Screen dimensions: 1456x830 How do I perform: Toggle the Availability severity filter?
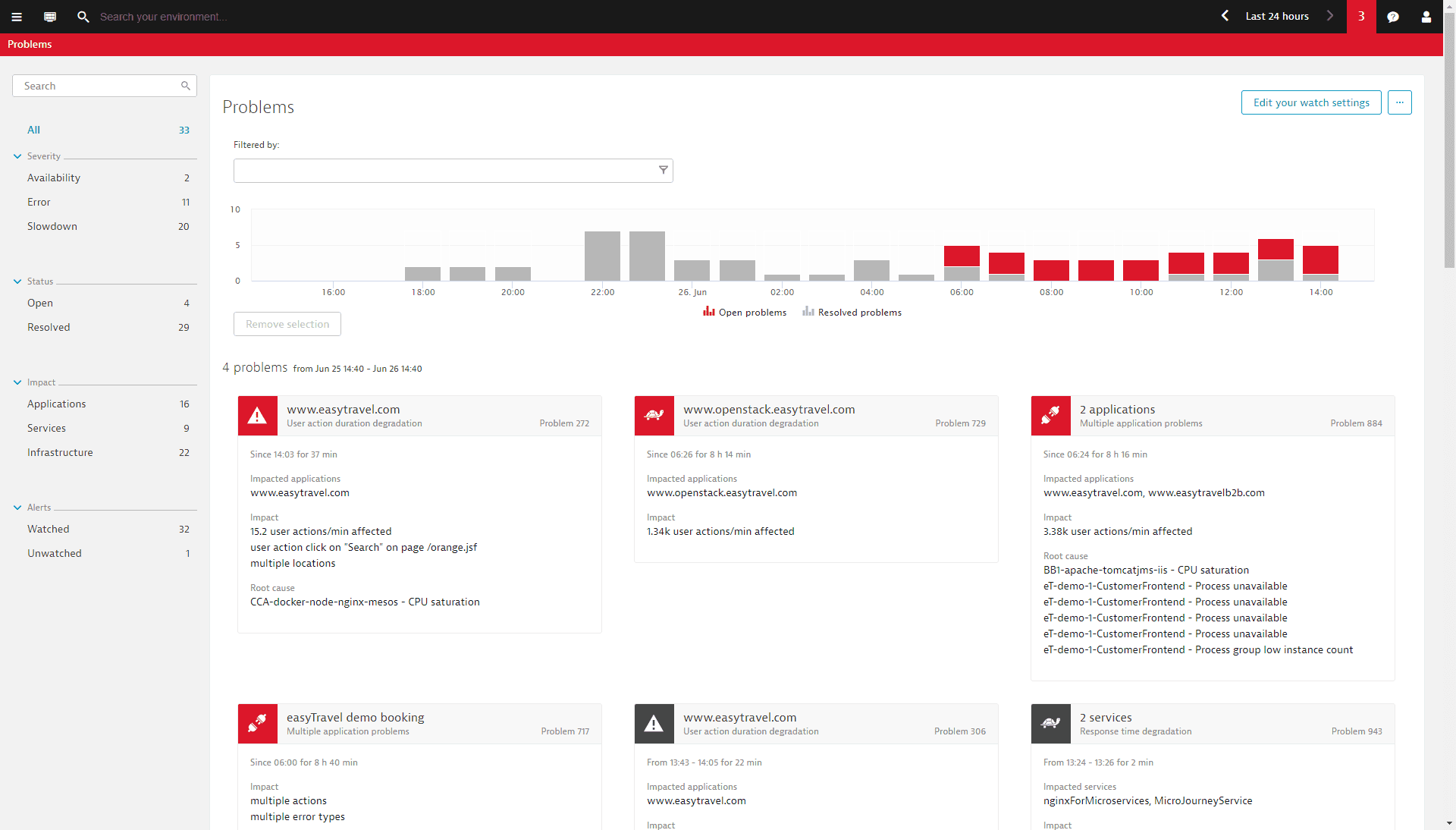click(54, 177)
